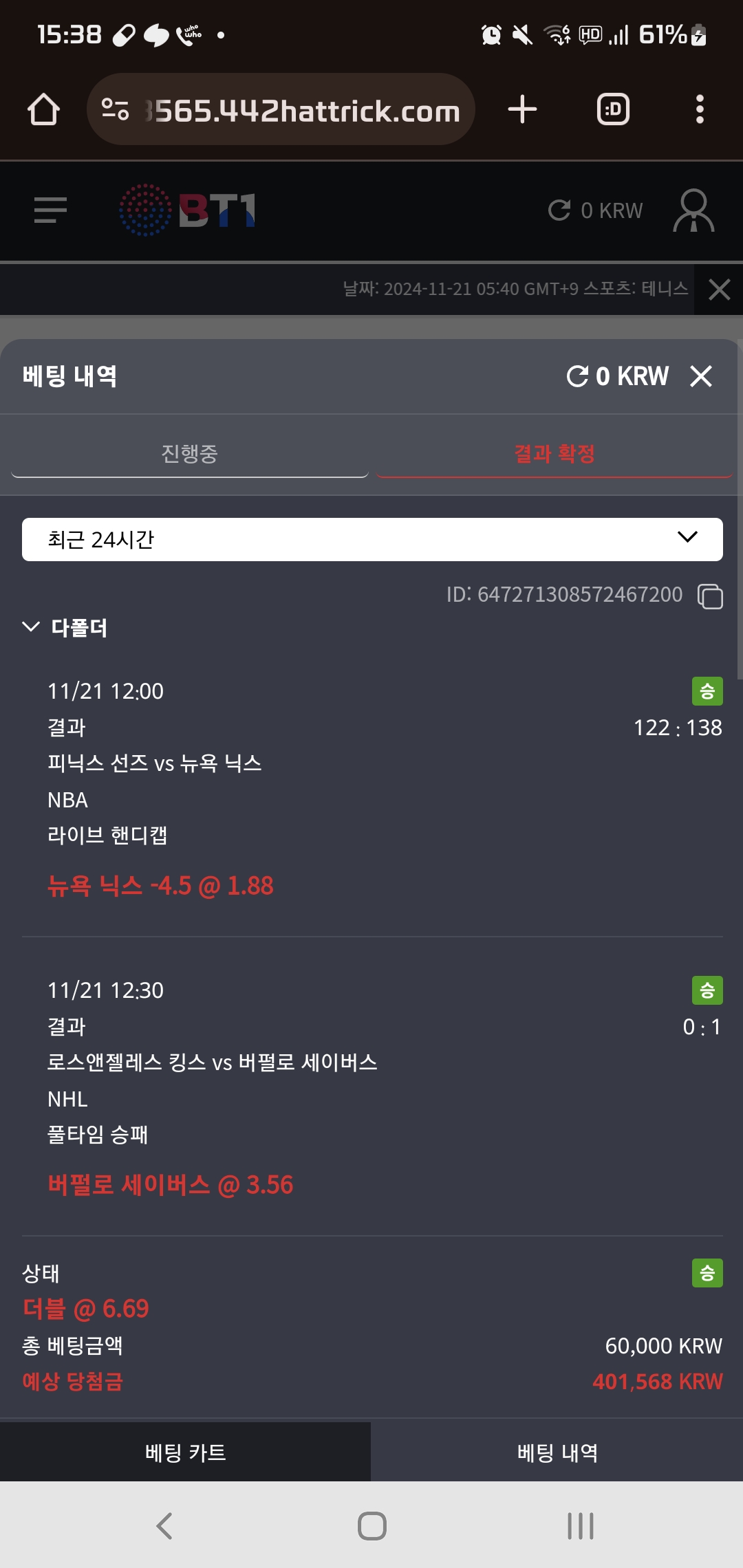Tap the Android back navigation button
The height and width of the screenshot is (1568, 743).
tap(164, 1525)
